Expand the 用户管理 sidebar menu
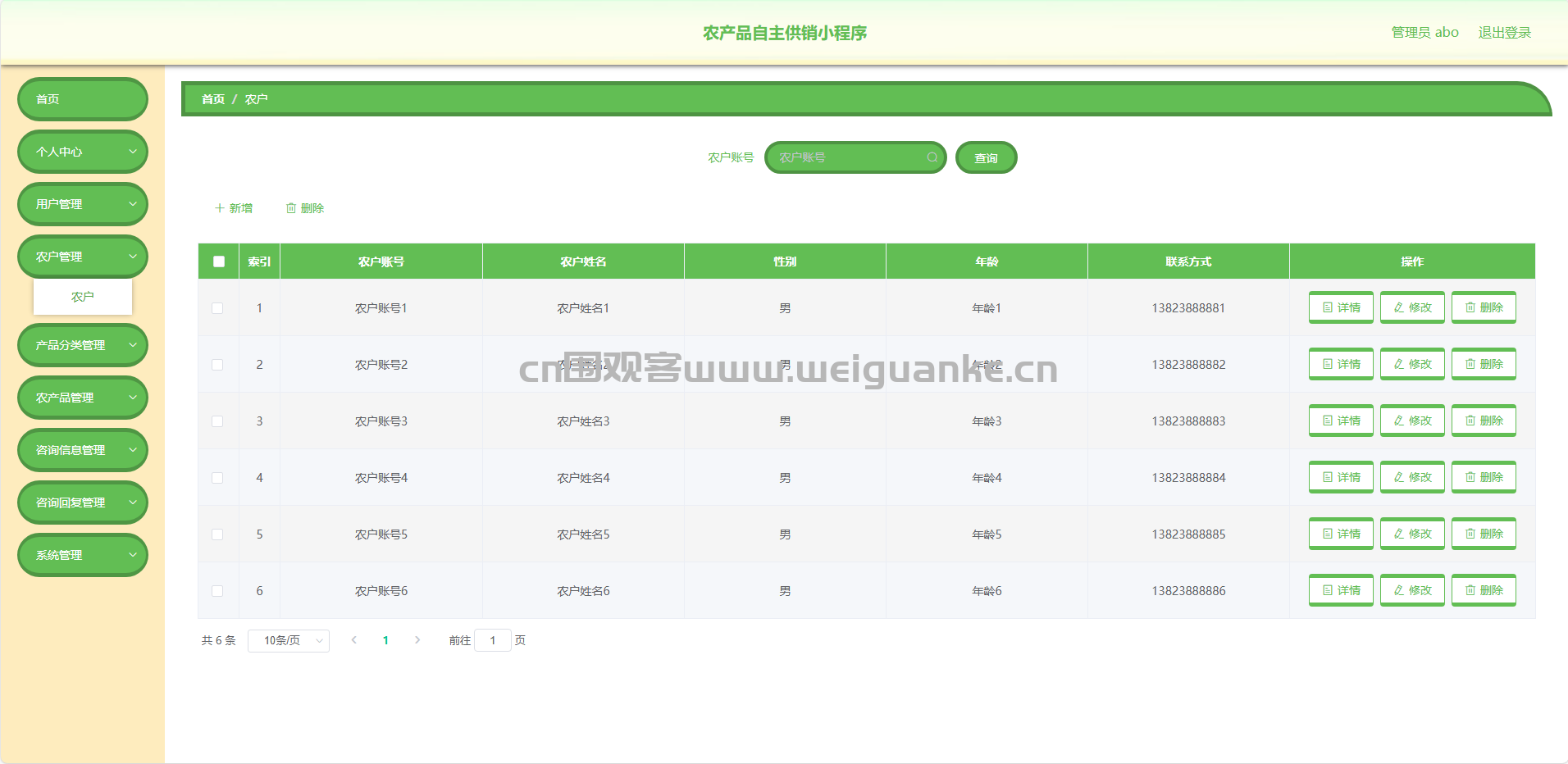 (83, 204)
